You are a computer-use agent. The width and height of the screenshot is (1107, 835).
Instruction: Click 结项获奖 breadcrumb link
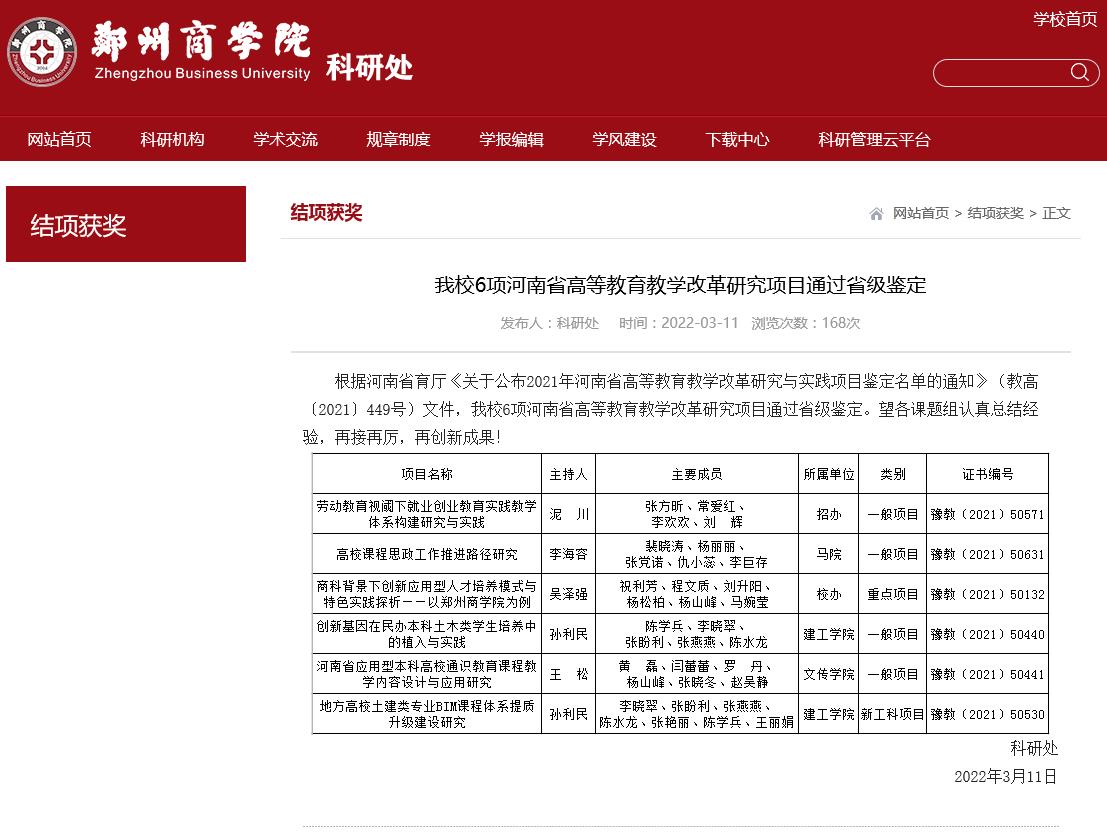(995, 214)
